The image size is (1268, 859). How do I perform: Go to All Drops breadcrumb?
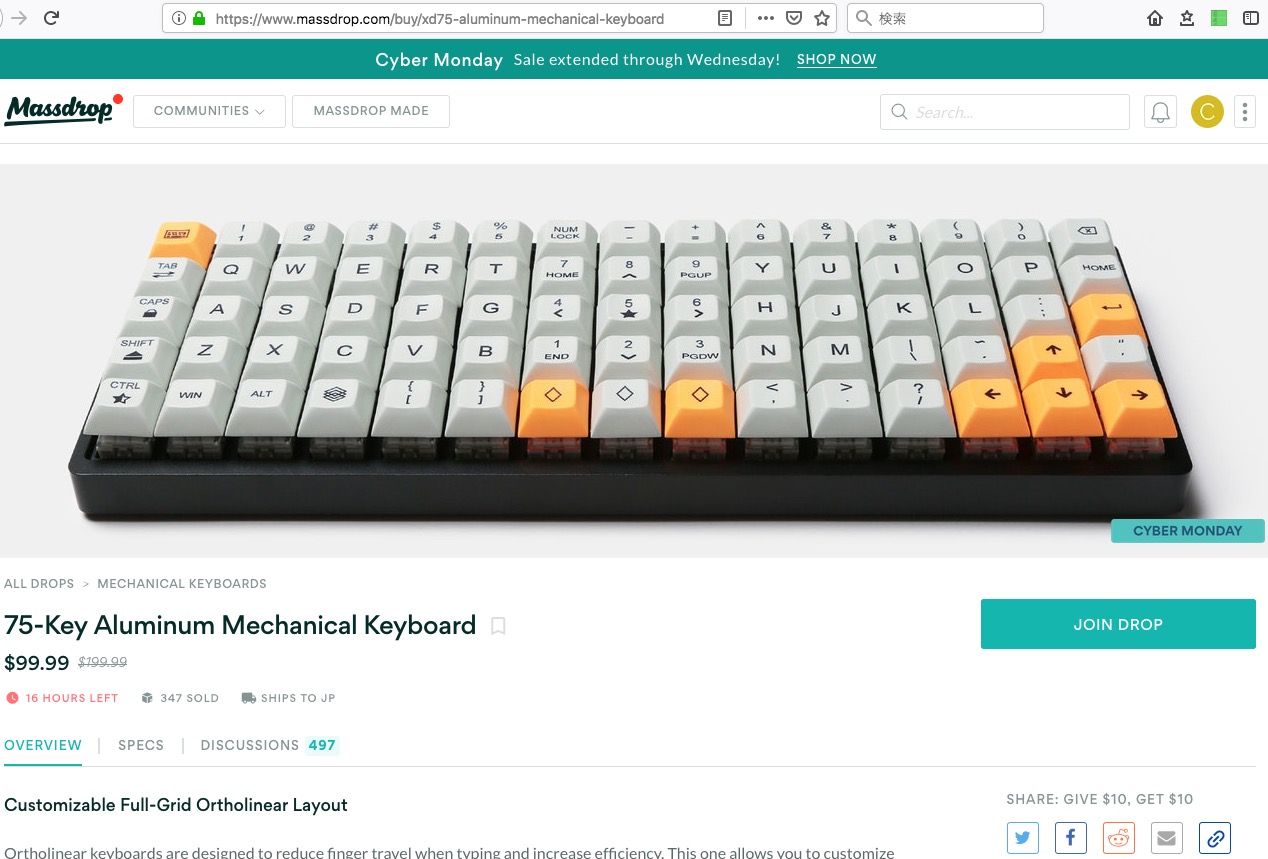tap(39, 583)
